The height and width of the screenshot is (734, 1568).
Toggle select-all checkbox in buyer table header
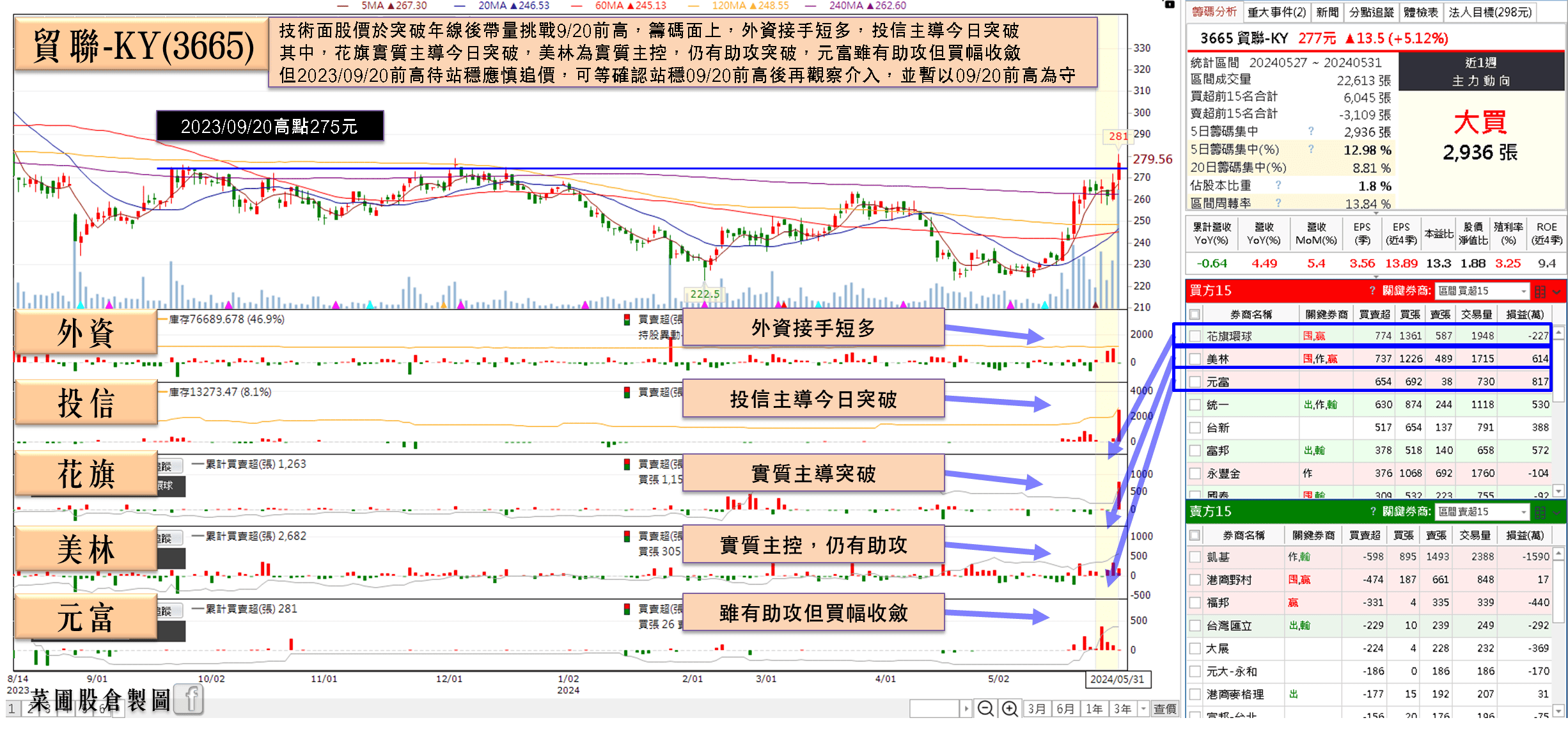pyautogui.click(x=1195, y=314)
